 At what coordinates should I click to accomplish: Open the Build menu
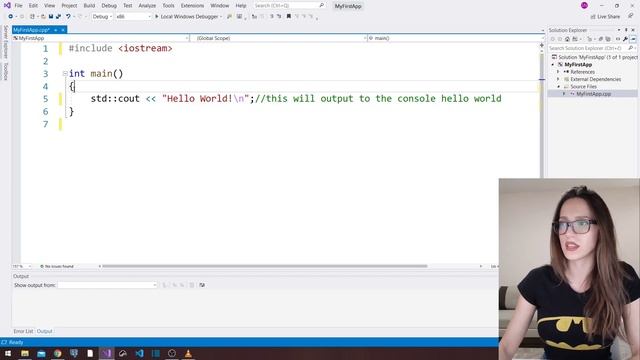89,6
